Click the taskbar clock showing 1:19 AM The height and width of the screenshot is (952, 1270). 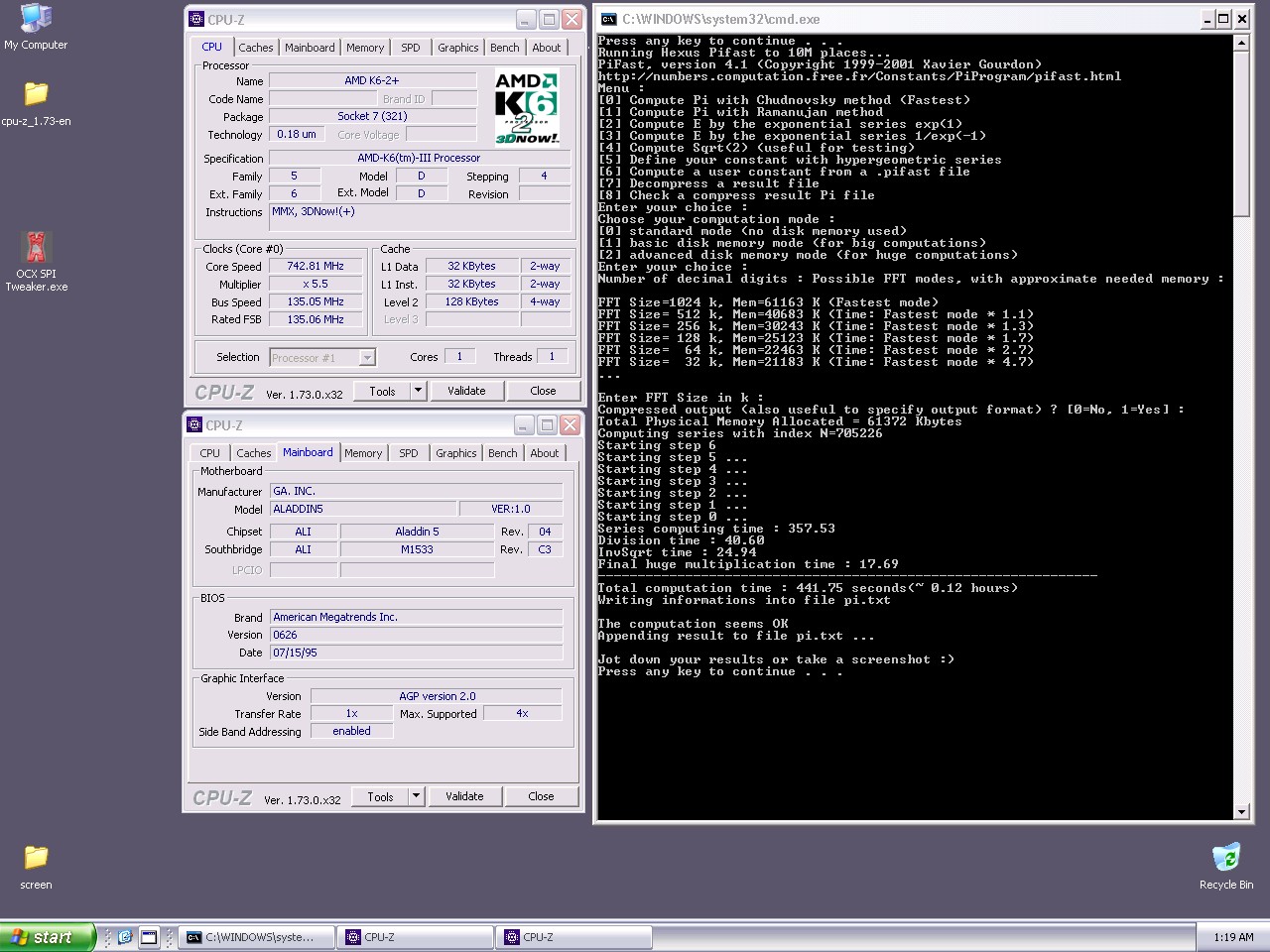pyautogui.click(x=1233, y=937)
